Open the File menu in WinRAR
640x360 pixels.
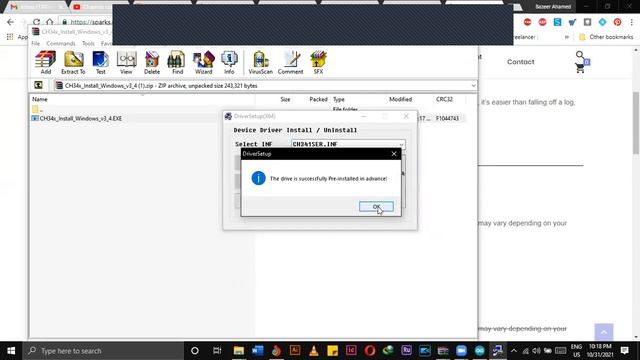[x=36, y=43]
